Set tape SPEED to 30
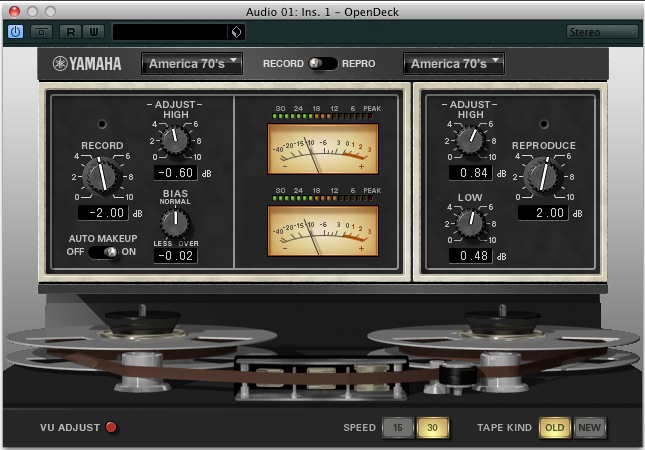Viewport: 645px width, 450px height. [x=432, y=427]
